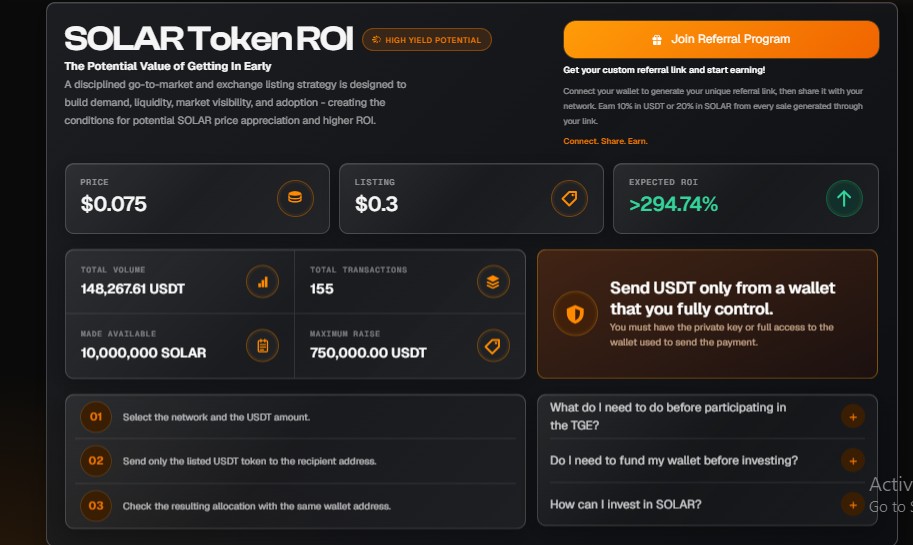Click the Join Referral Program button
Image resolution: width=913 pixels, height=545 pixels.
tap(721, 40)
